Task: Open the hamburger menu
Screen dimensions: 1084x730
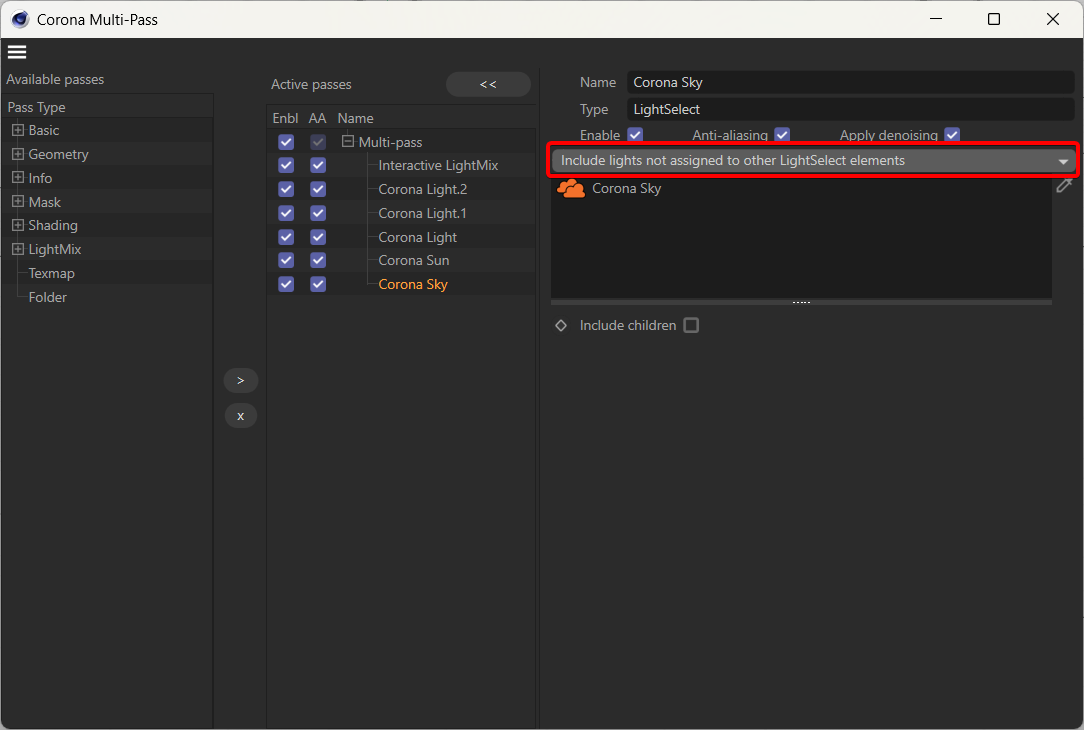Action: tap(16, 51)
